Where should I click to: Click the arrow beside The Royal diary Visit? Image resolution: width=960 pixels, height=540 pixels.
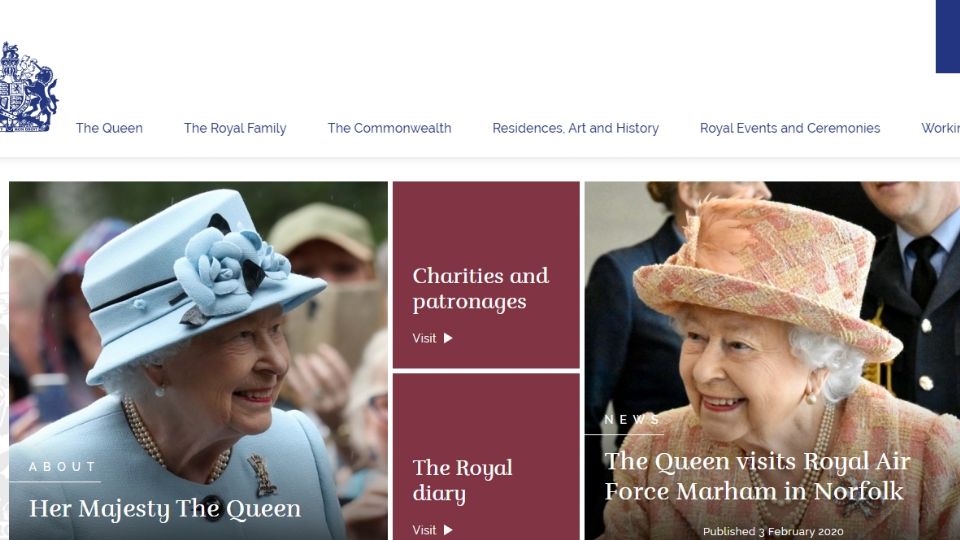[x=448, y=530]
